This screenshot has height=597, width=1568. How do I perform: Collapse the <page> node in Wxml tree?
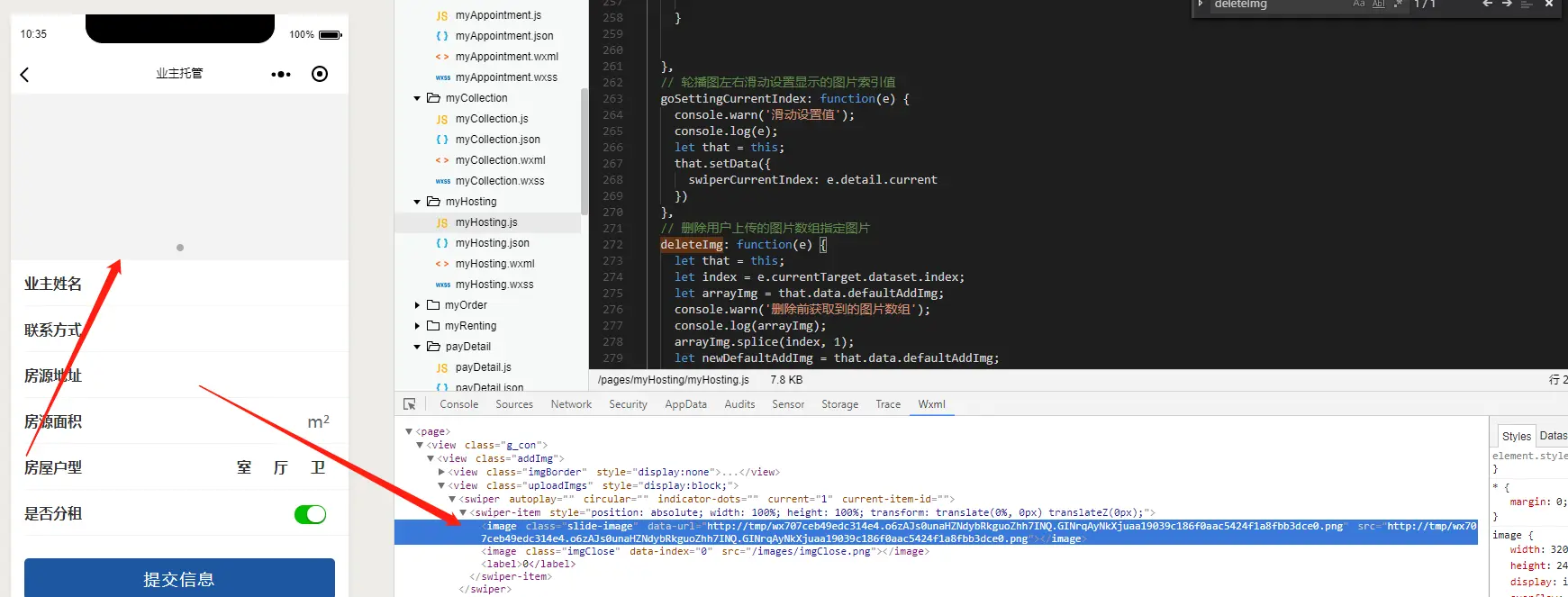click(409, 432)
